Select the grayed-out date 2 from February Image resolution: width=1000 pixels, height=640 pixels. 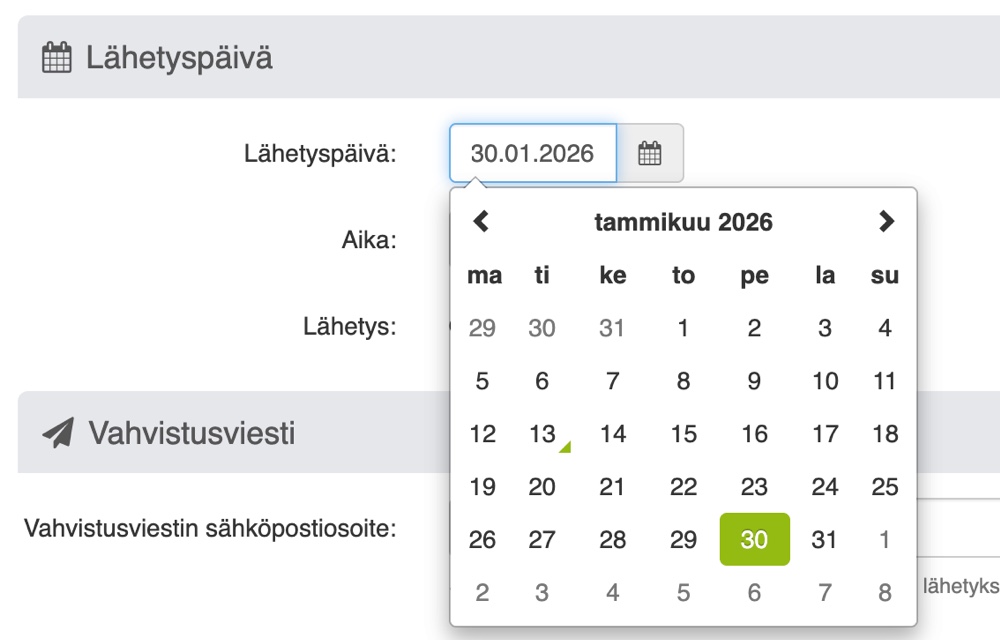click(x=482, y=592)
